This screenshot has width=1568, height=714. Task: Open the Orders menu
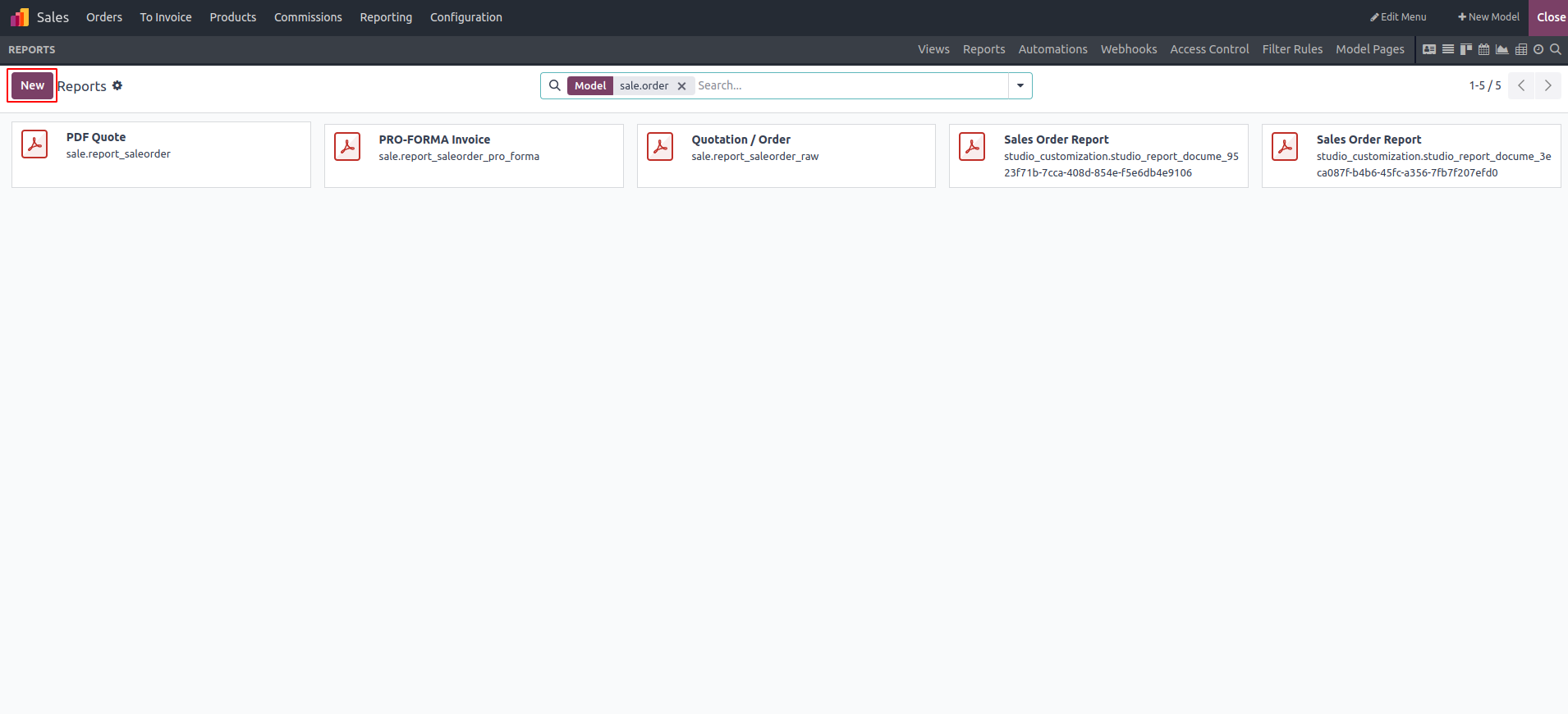pos(104,17)
